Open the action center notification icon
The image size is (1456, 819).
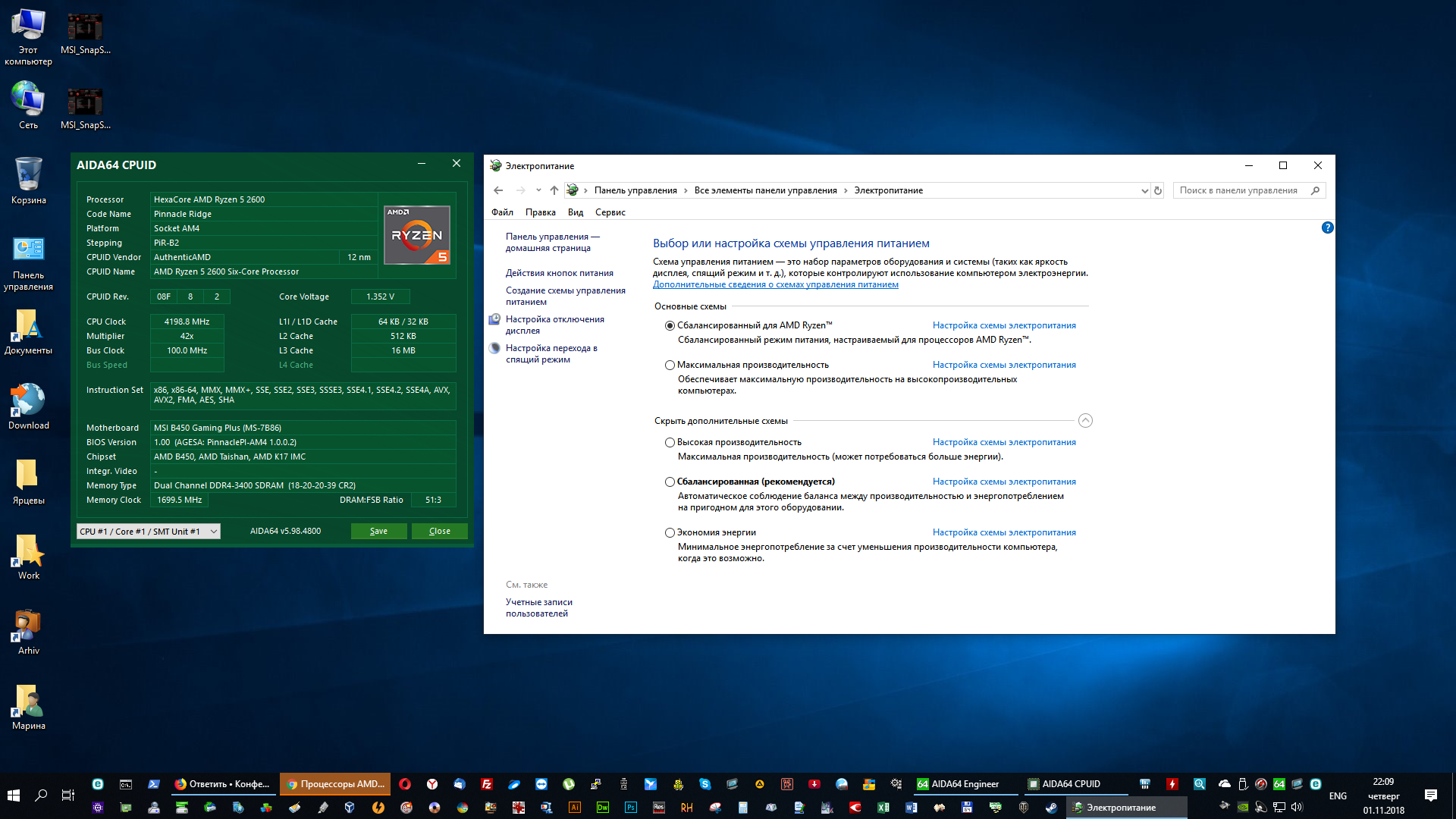(1430, 795)
